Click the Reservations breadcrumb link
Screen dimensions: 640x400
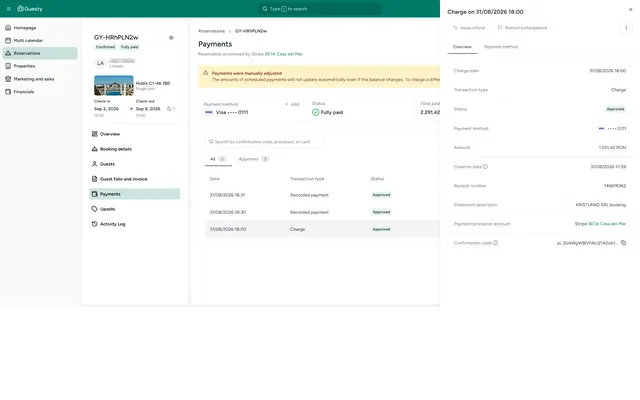pyautogui.click(x=211, y=31)
